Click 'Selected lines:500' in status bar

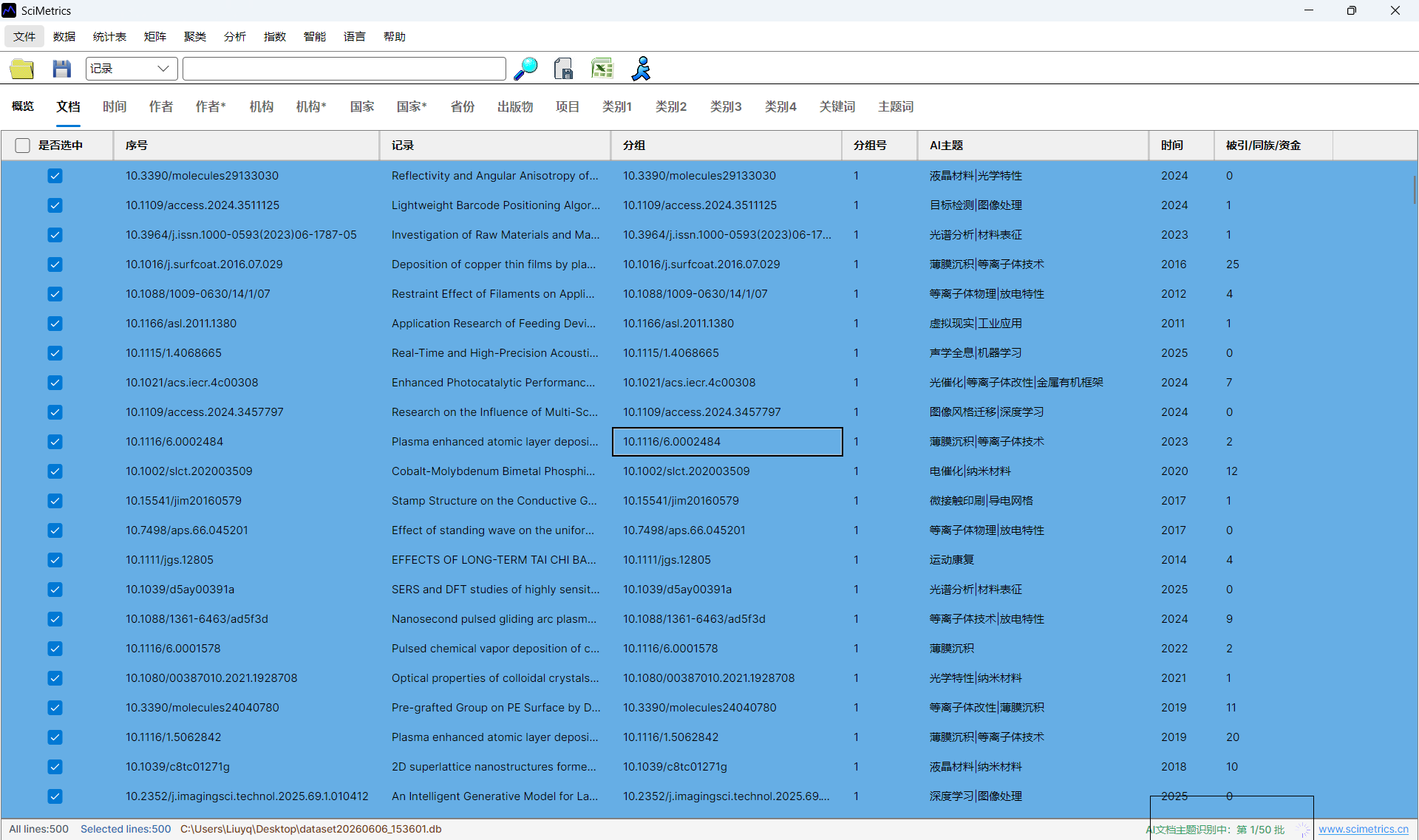pyautogui.click(x=126, y=829)
